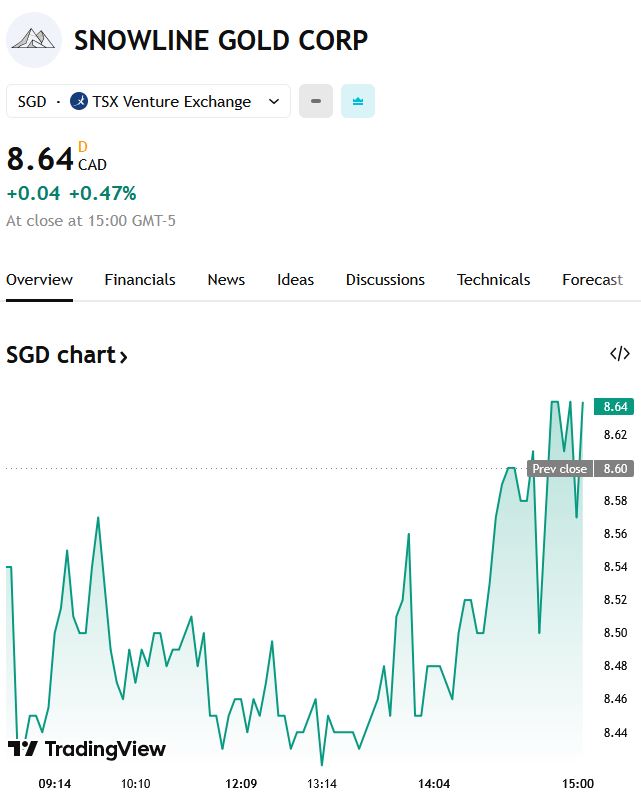Switch to the Financials tab
Image resolution: width=641 pixels, height=800 pixels.
tap(140, 280)
